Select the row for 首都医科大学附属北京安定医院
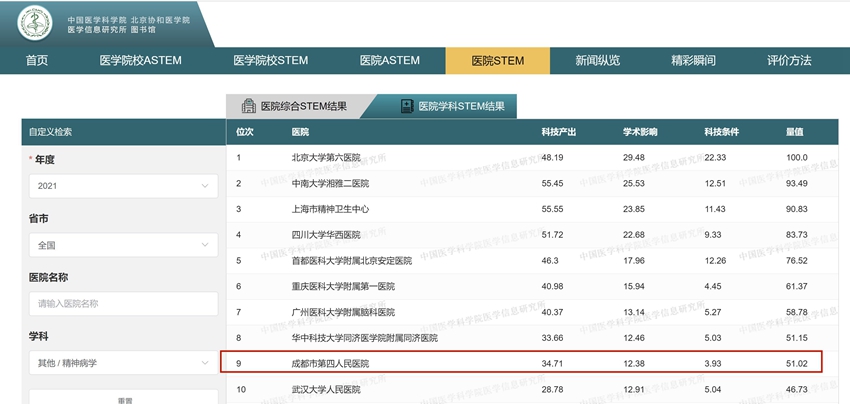 [x=532, y=260]
